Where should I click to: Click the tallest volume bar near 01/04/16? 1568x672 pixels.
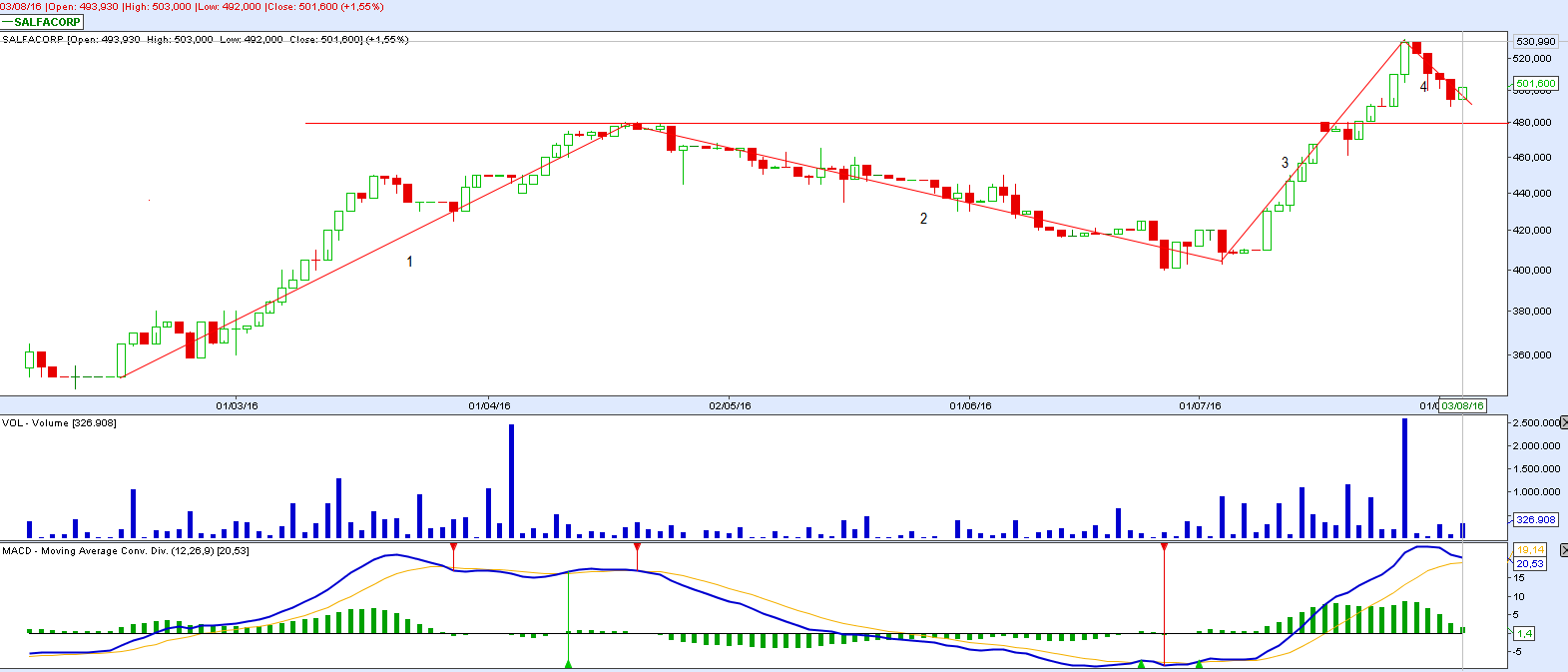[511, 481]
